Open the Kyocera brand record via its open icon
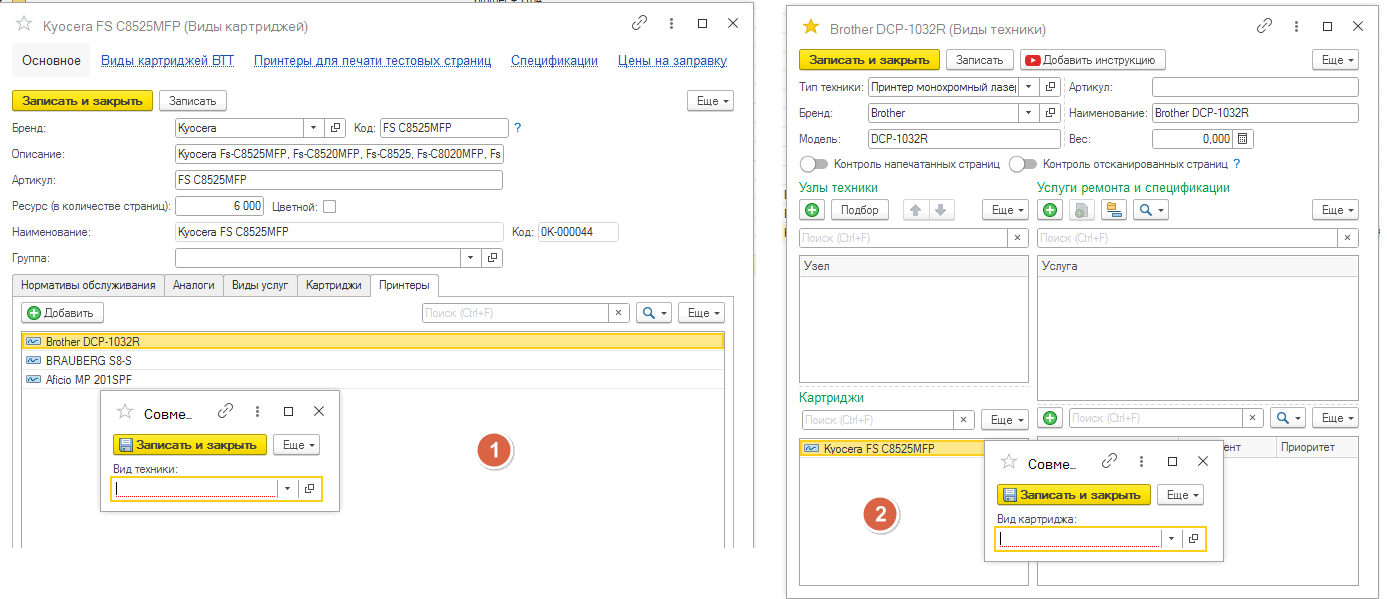The height and width of the screenshot is (599, 1387). pos(336,128)
